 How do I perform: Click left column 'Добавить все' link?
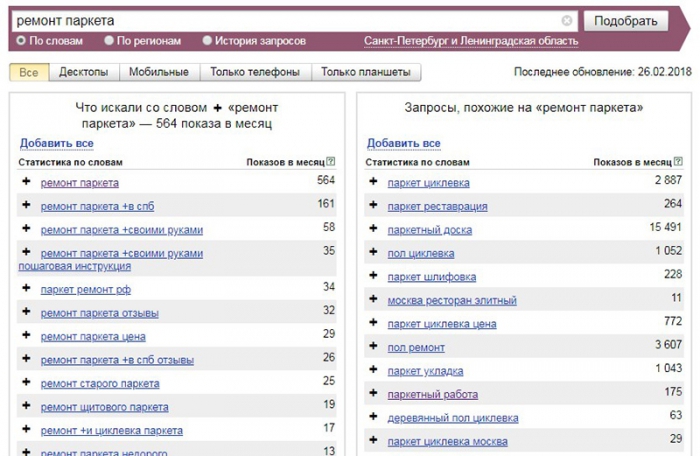(x=57, y=143)
